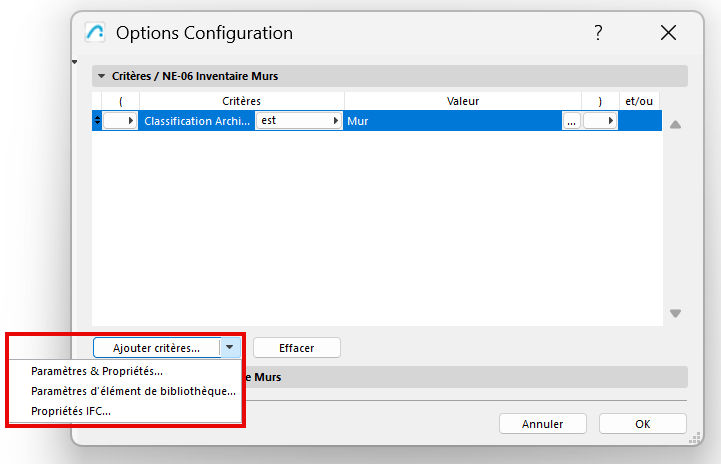Click the Effacer button
The width and height of the screenshot is (721, 464).
coord(296,348)
